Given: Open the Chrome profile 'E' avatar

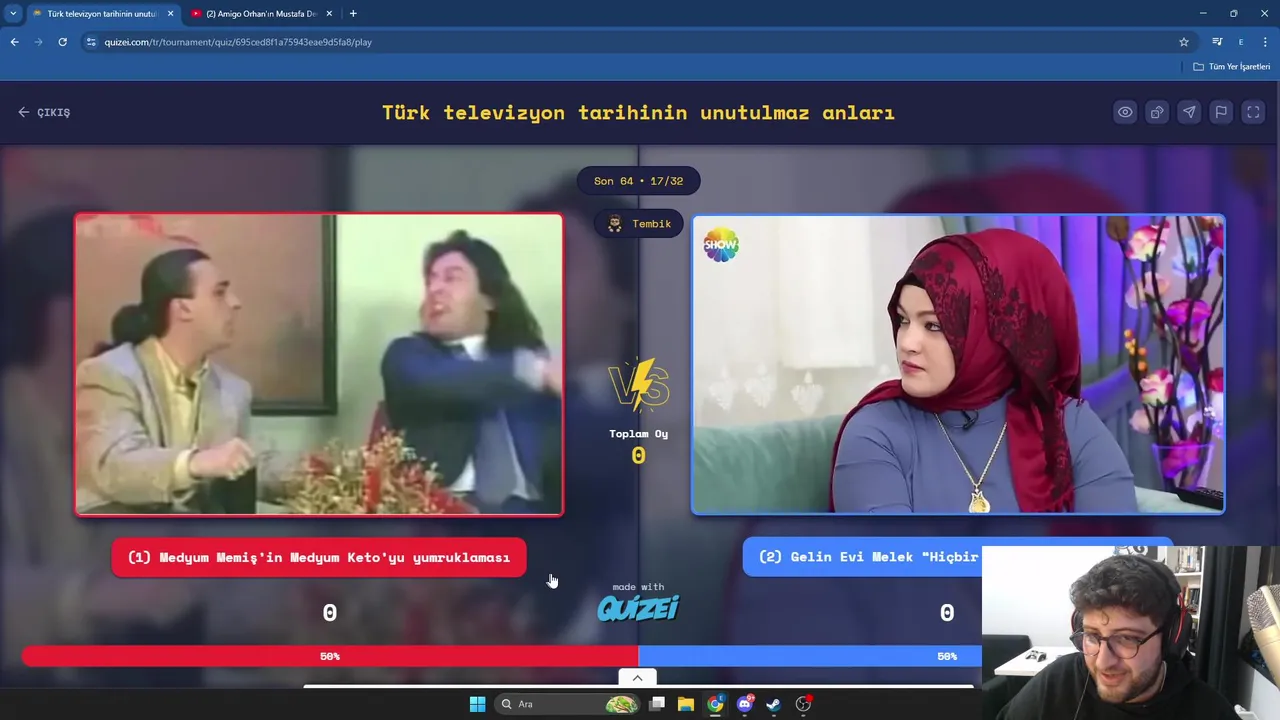Looking at the screenshot, I should [x=1241, y=42].
